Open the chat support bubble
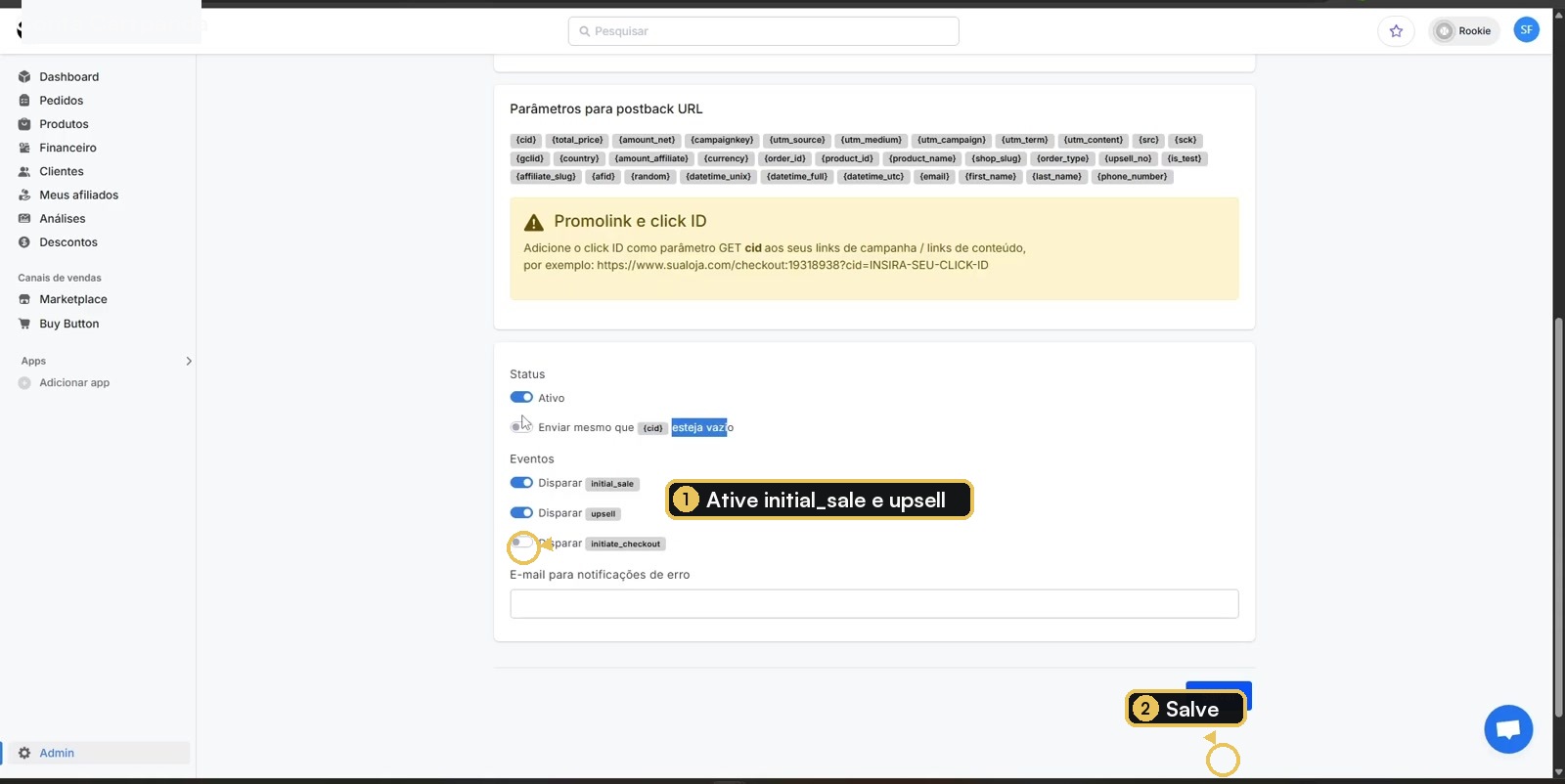 click(x=1508, y=729)
